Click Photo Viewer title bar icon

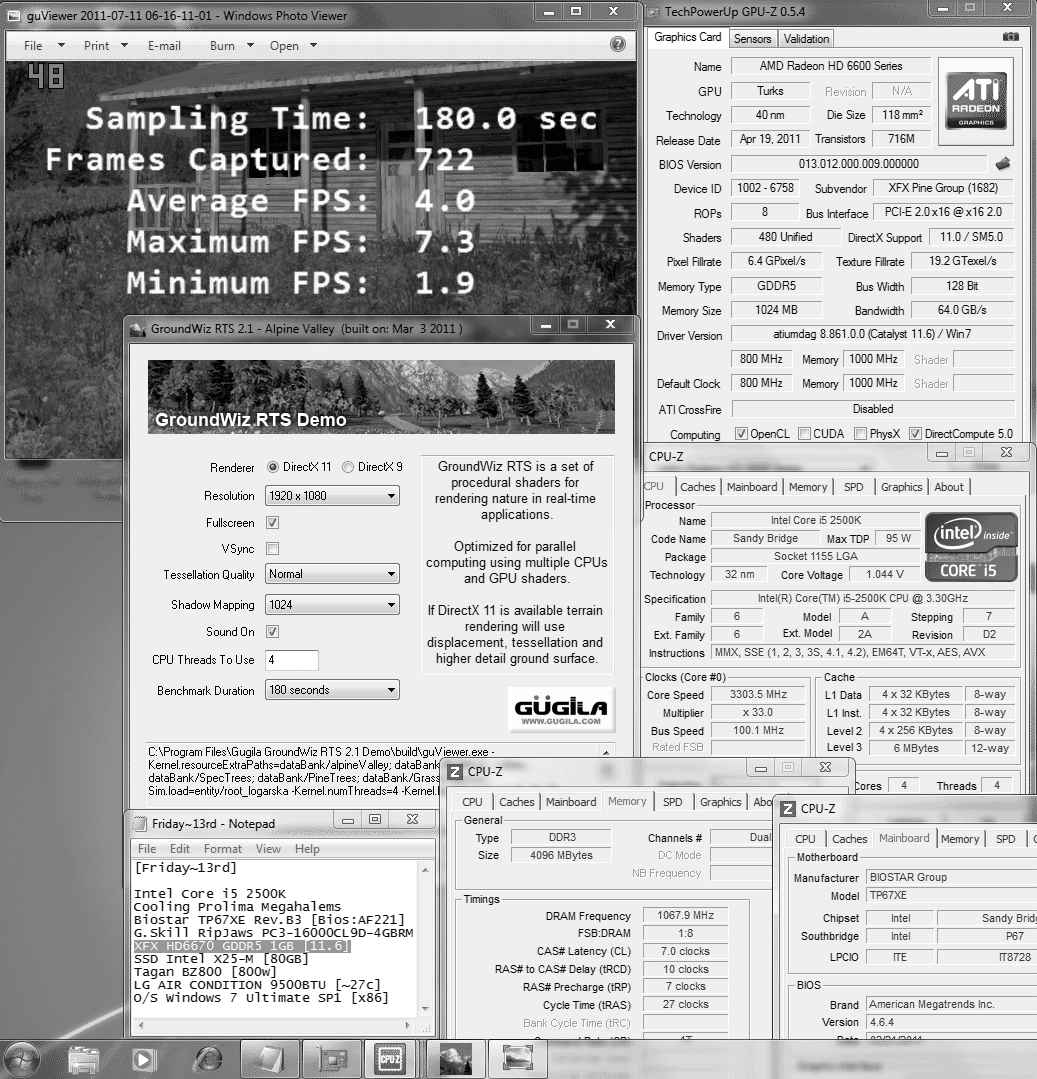click(x=14, y=15)
